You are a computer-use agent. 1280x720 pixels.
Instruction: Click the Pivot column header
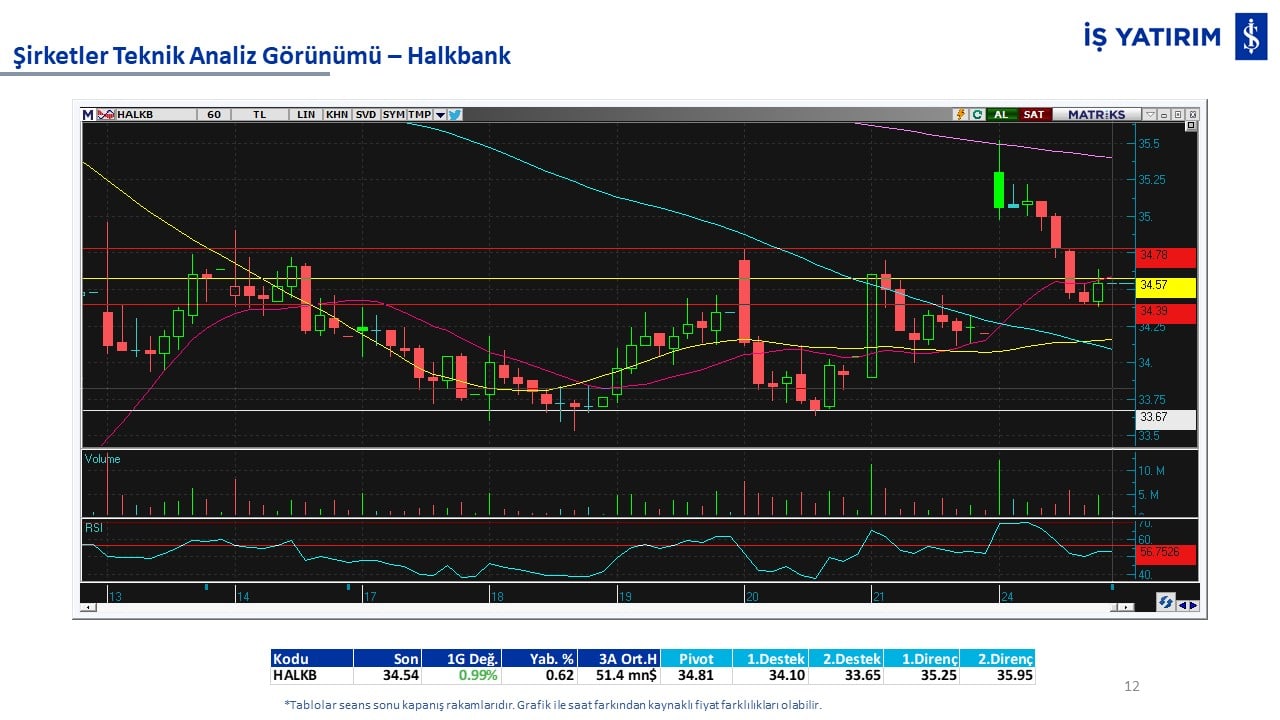pyautogui.click(x=696, y=659)
